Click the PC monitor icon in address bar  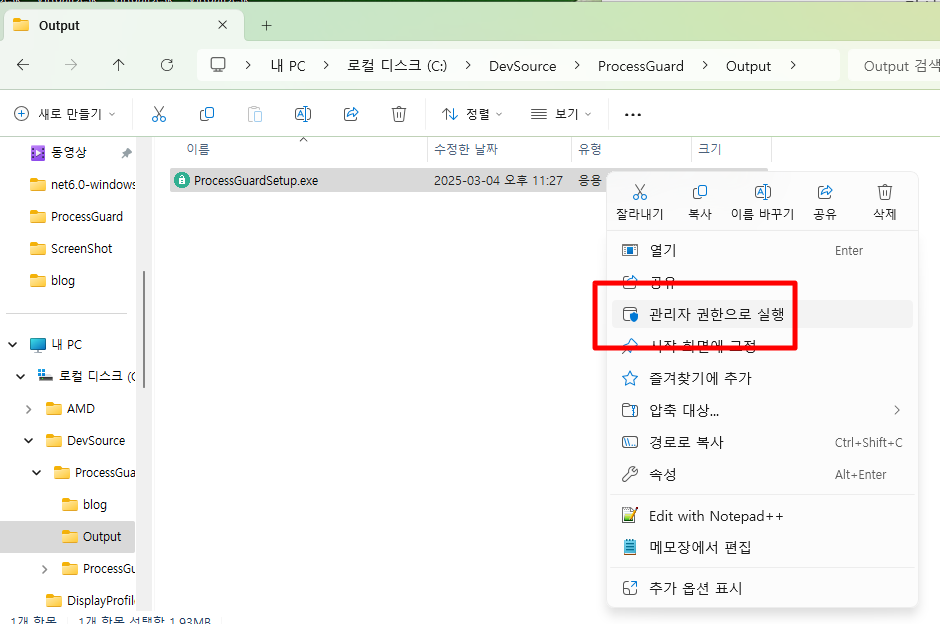pyautogui.click(x=218, y=65)
